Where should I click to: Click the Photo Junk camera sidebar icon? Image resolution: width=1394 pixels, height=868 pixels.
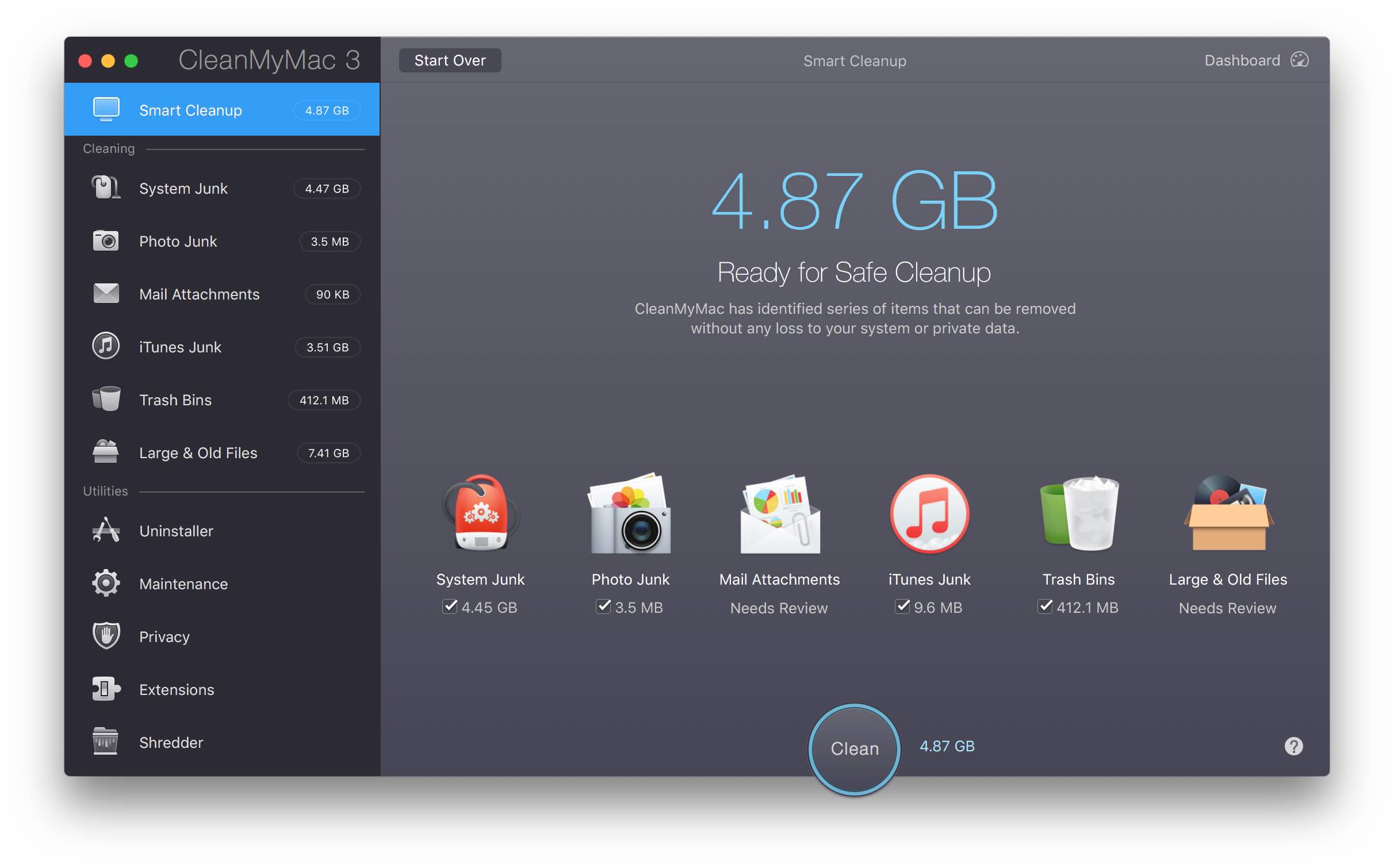click(106, 241)
